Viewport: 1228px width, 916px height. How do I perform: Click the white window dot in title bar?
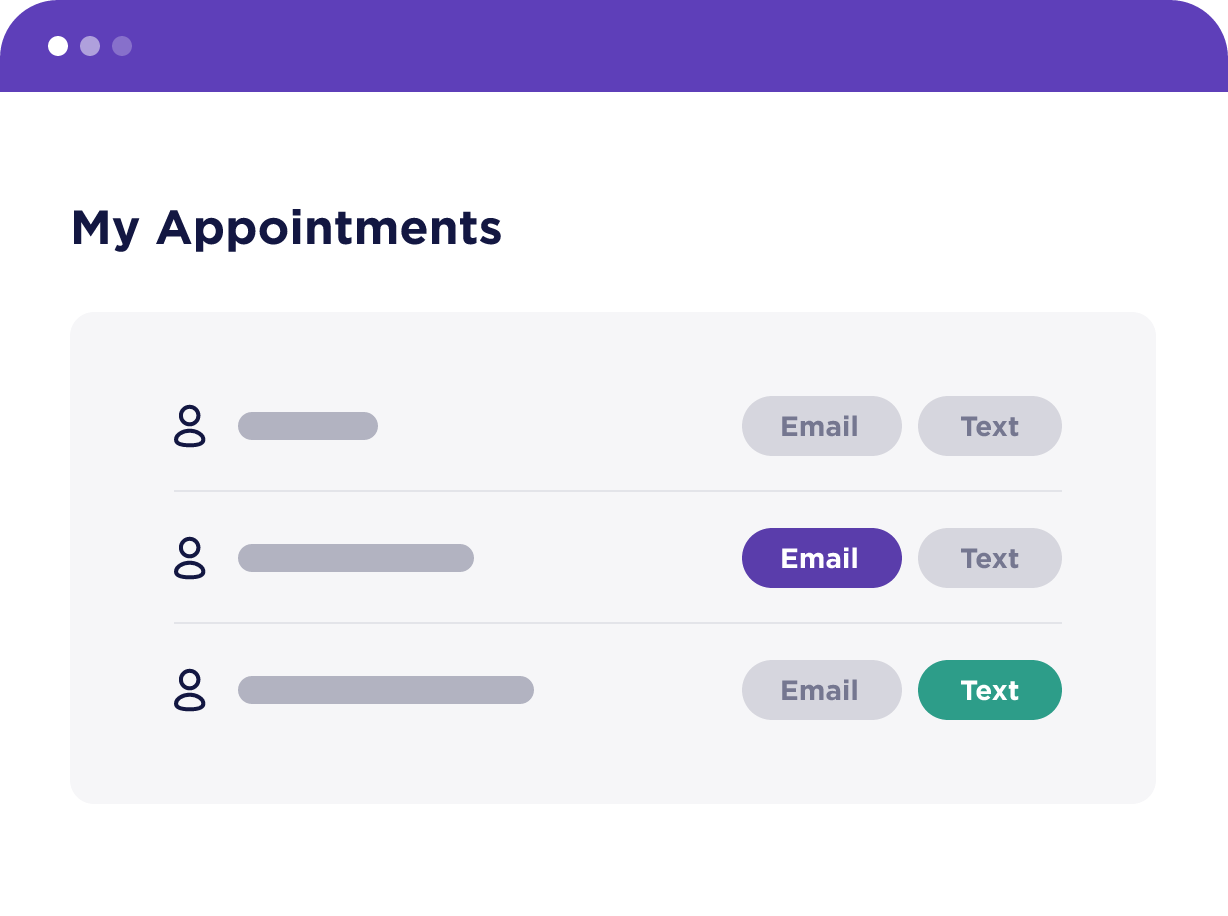pyautogui.click(x=58, y=46)
